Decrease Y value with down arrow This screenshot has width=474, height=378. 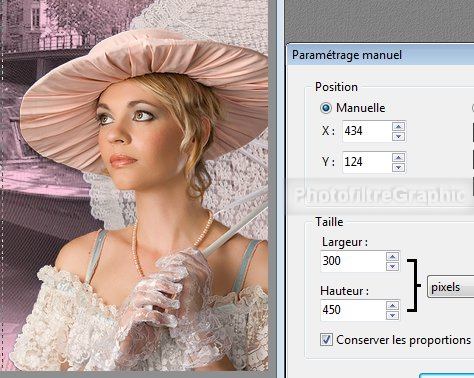[x=398, y=167]
